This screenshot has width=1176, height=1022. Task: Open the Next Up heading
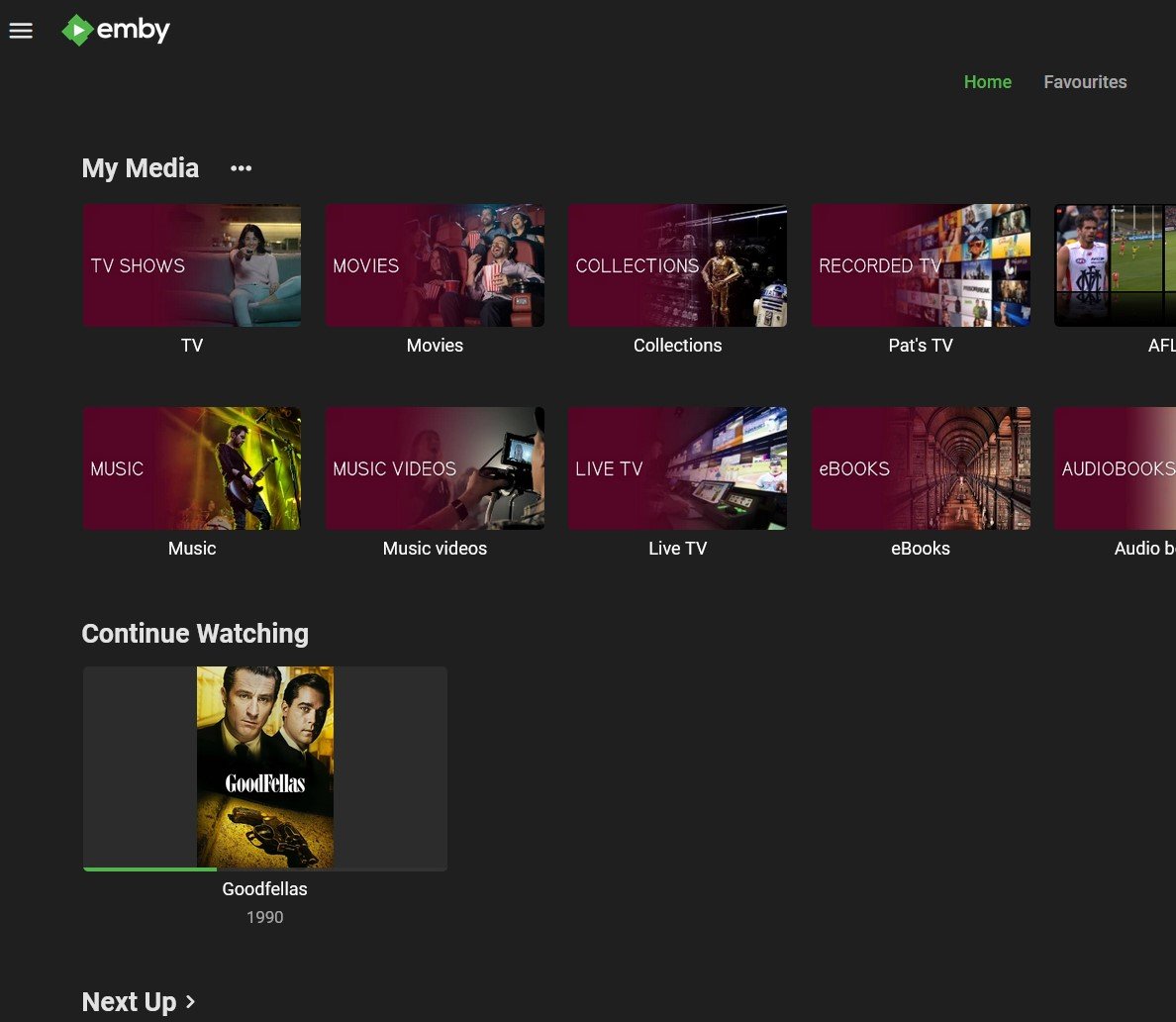[129, 1002]
